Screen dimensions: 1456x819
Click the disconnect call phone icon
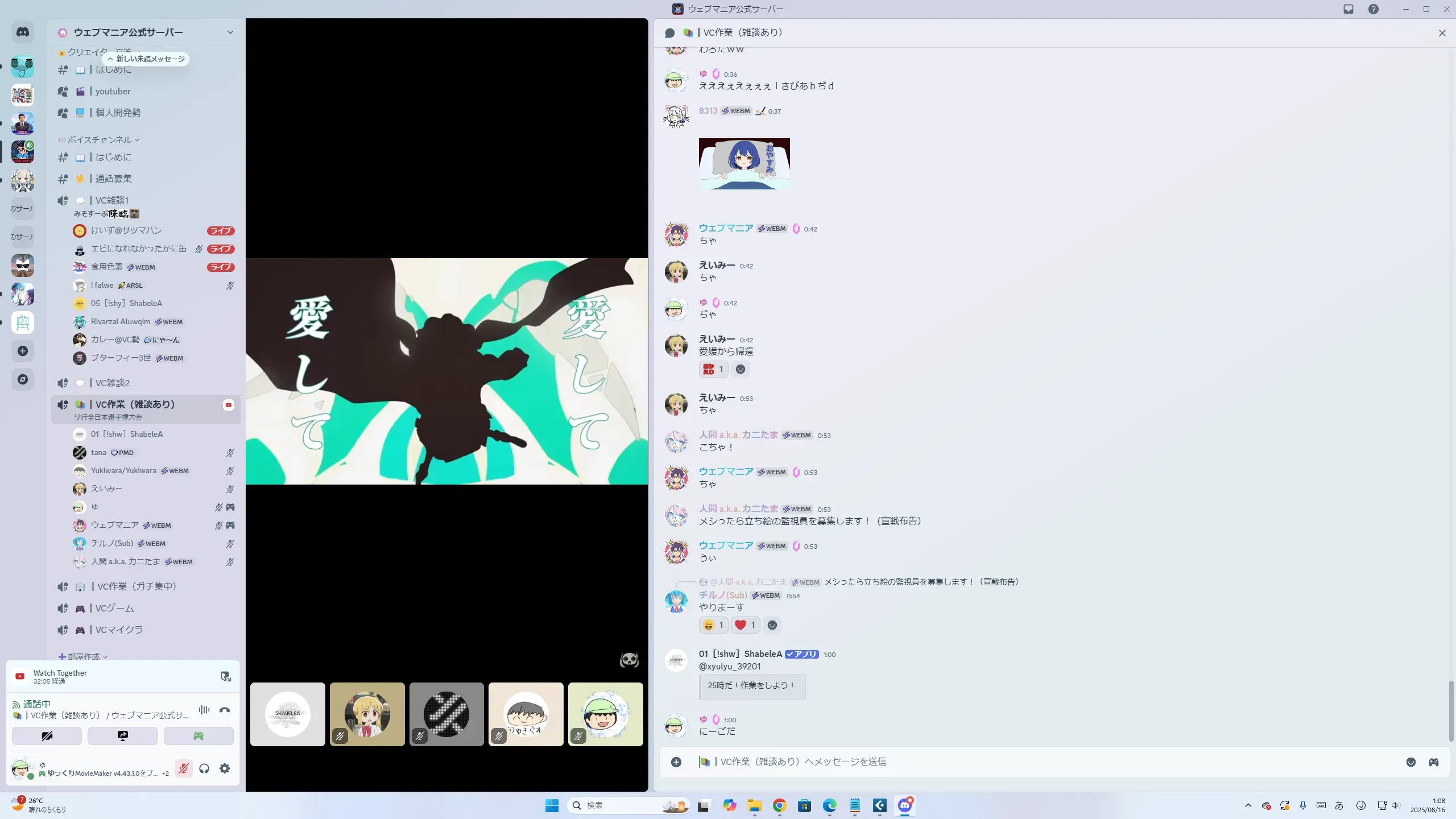[225, 710]
